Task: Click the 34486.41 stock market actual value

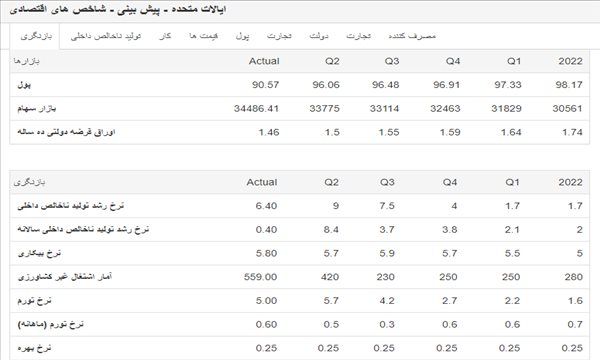Action: (x=256, y=109)
